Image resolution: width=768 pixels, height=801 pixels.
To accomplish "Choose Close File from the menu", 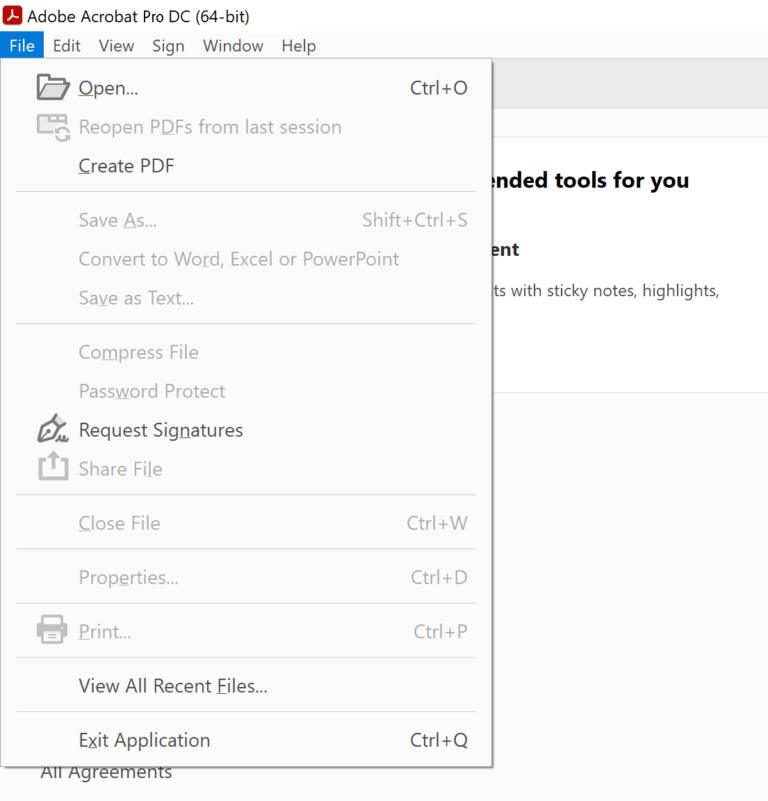I will [x=119, y=523].
